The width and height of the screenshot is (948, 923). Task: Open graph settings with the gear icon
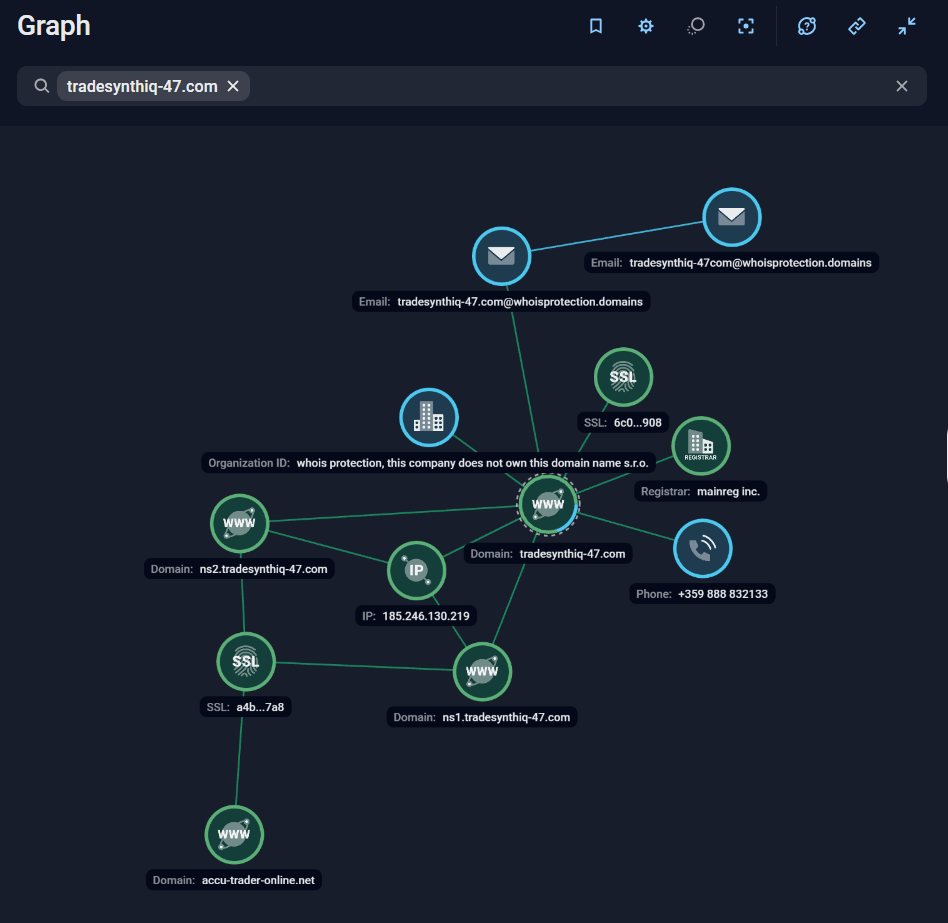pos(645,26)
